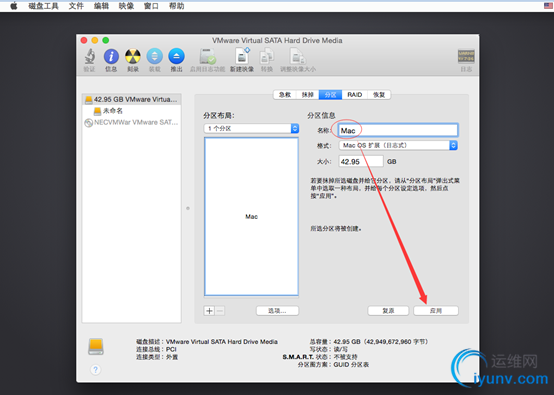Select the Partition (分区) tab
This screenshot has width=554, height=395.
pyautogui.click(x=330, y=95)
